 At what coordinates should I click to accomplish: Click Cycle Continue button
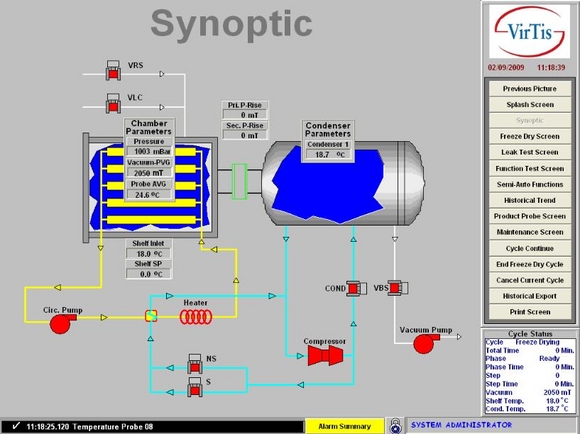pos(530,249)
